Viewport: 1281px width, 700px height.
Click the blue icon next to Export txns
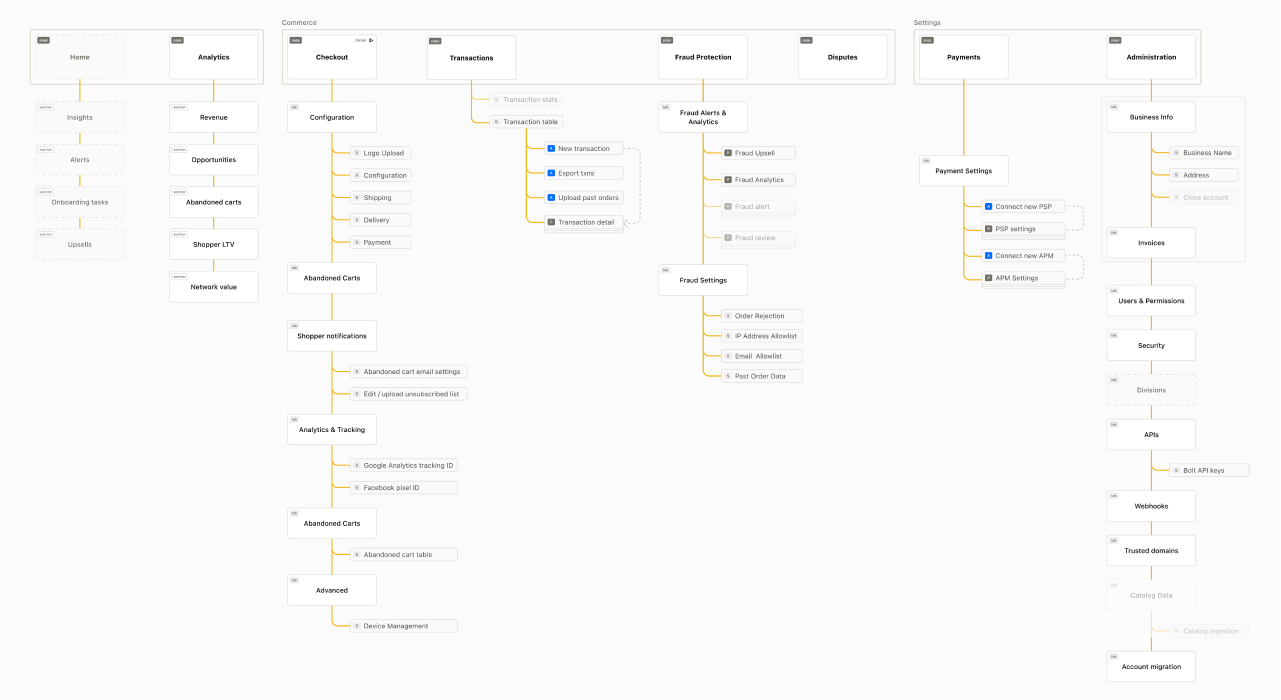coord(551,174)
